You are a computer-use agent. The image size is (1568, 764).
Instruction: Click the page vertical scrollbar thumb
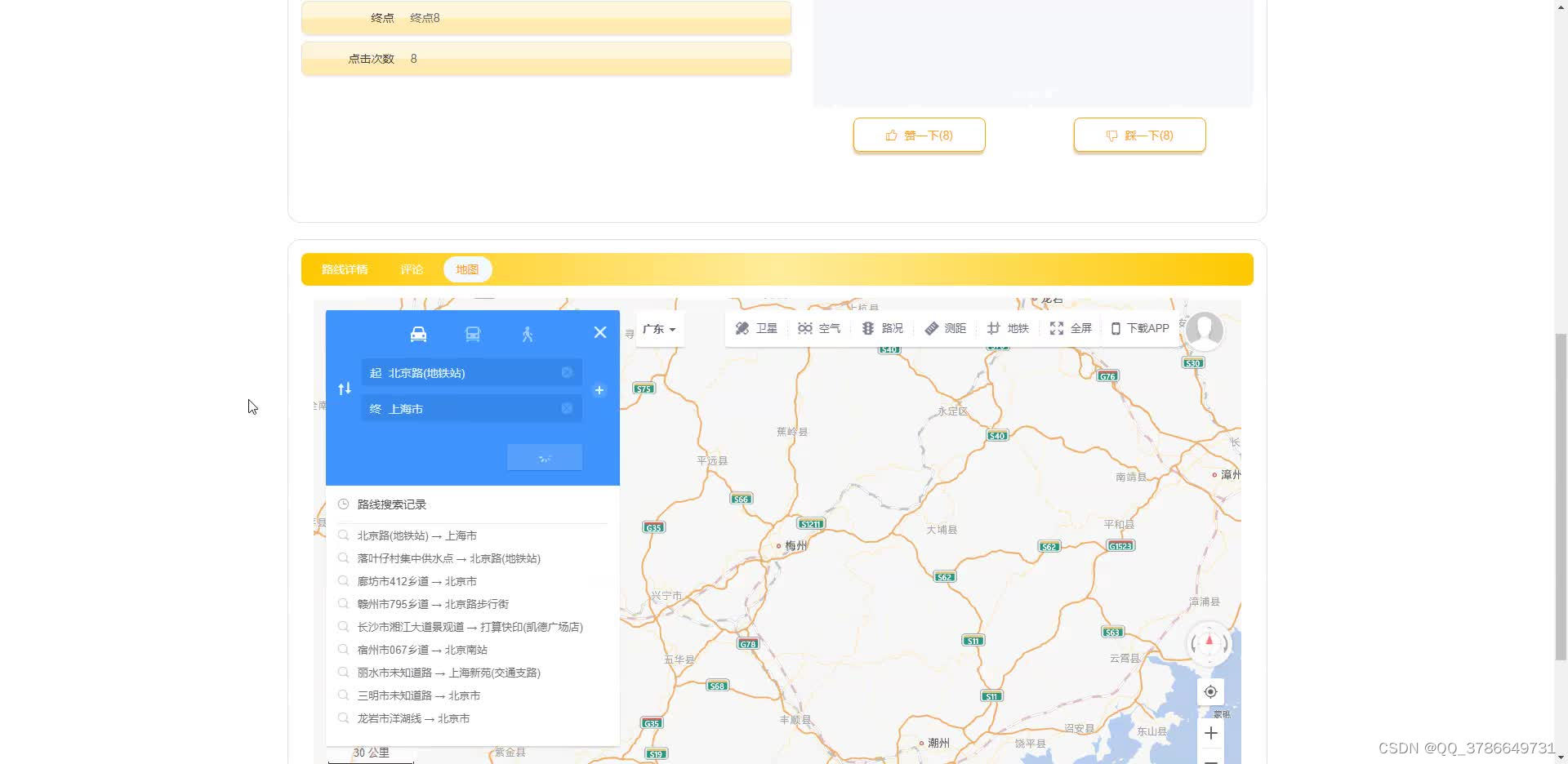(1561, 496)
